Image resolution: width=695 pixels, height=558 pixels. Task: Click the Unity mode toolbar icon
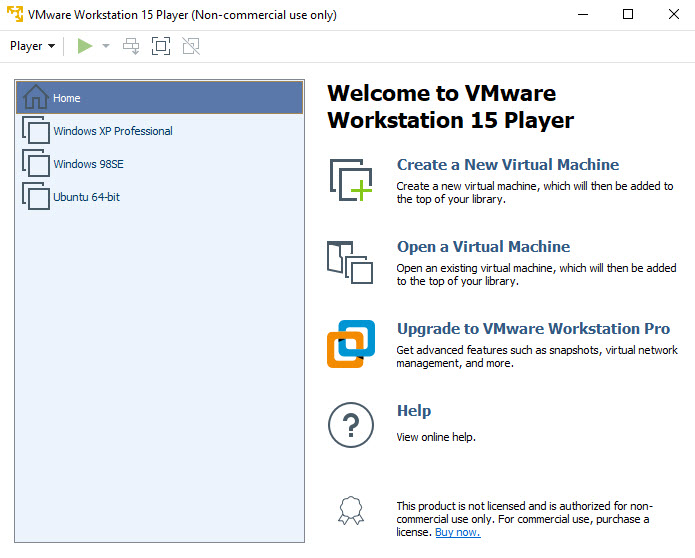191,46
